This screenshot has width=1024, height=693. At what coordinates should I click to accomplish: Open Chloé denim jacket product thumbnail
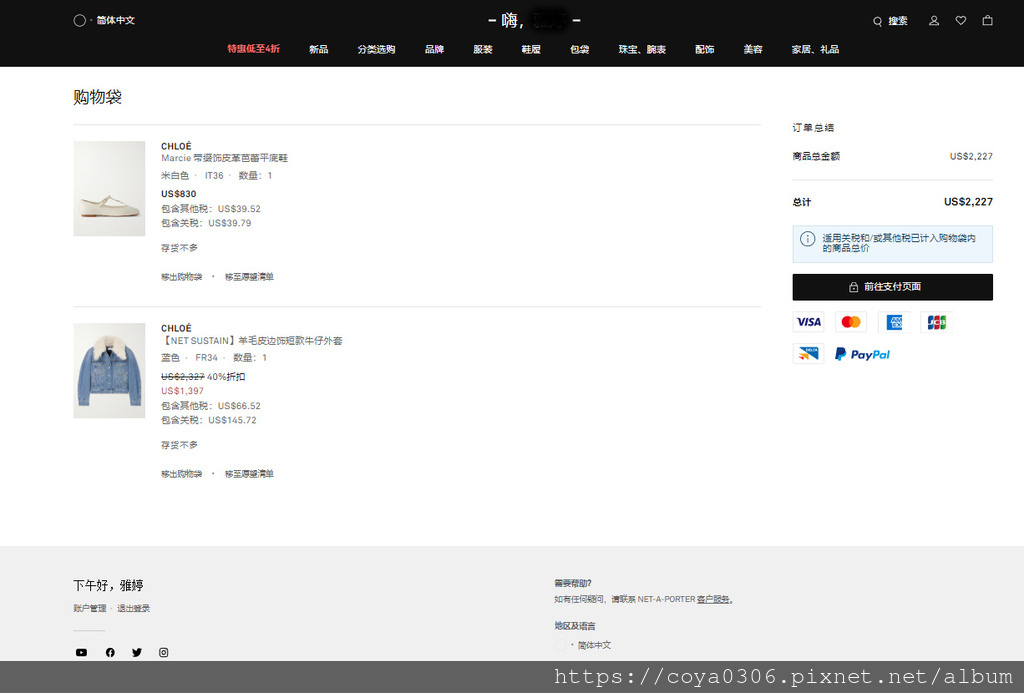point(109,370)
